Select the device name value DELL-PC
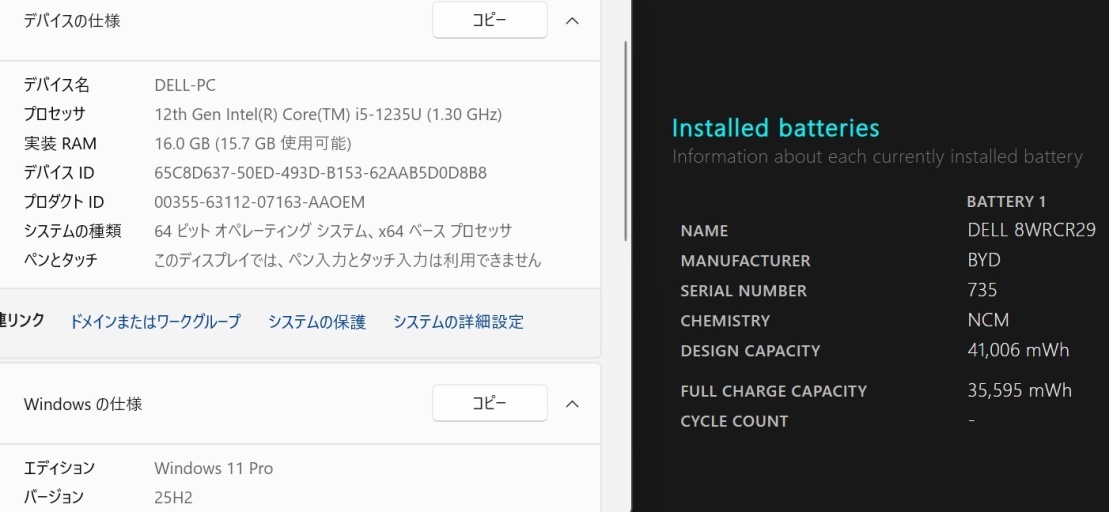 click(185, 85)
